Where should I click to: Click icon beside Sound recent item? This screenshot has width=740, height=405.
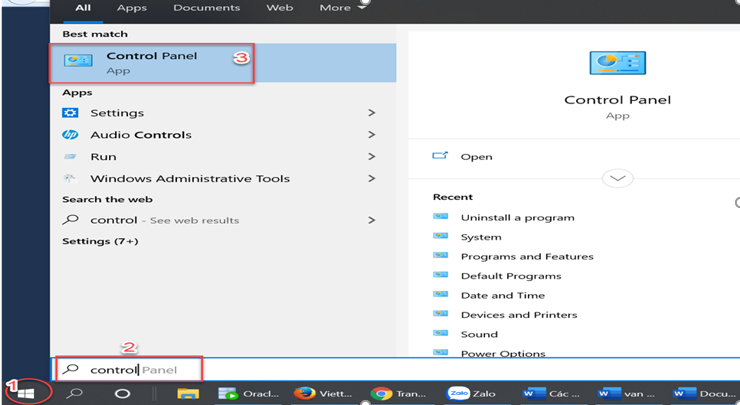pyautogui.click(x=440, y=333)
